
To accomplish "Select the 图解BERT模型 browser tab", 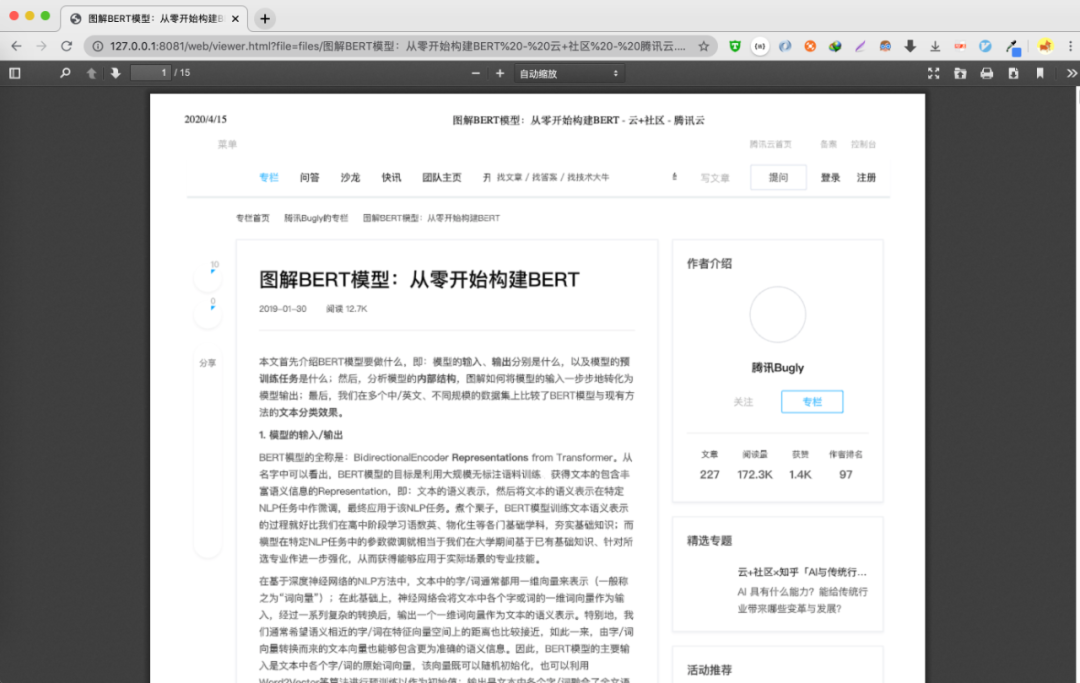I will [x=154, y=19].
